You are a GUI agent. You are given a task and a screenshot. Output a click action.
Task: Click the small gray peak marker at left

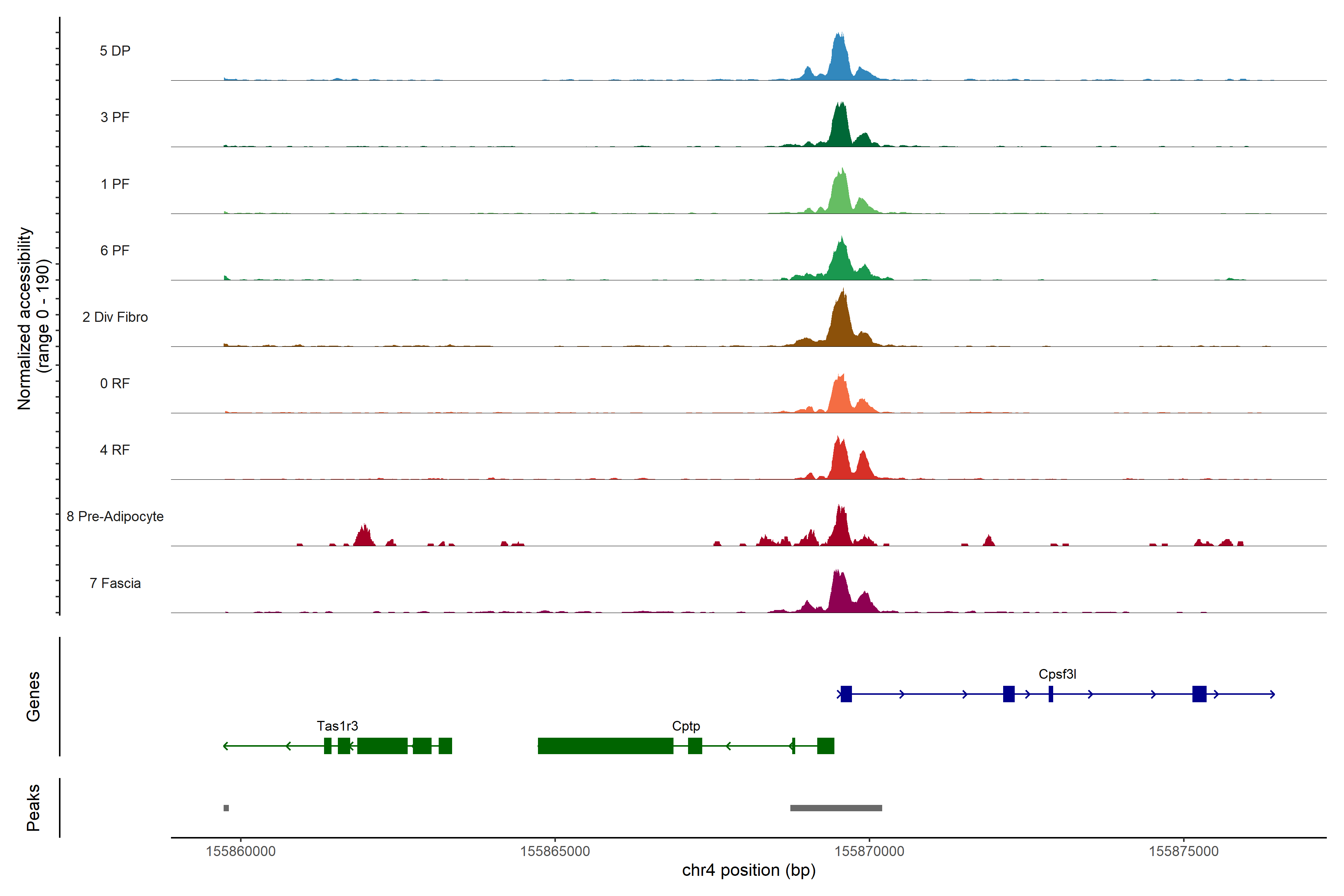226,808
